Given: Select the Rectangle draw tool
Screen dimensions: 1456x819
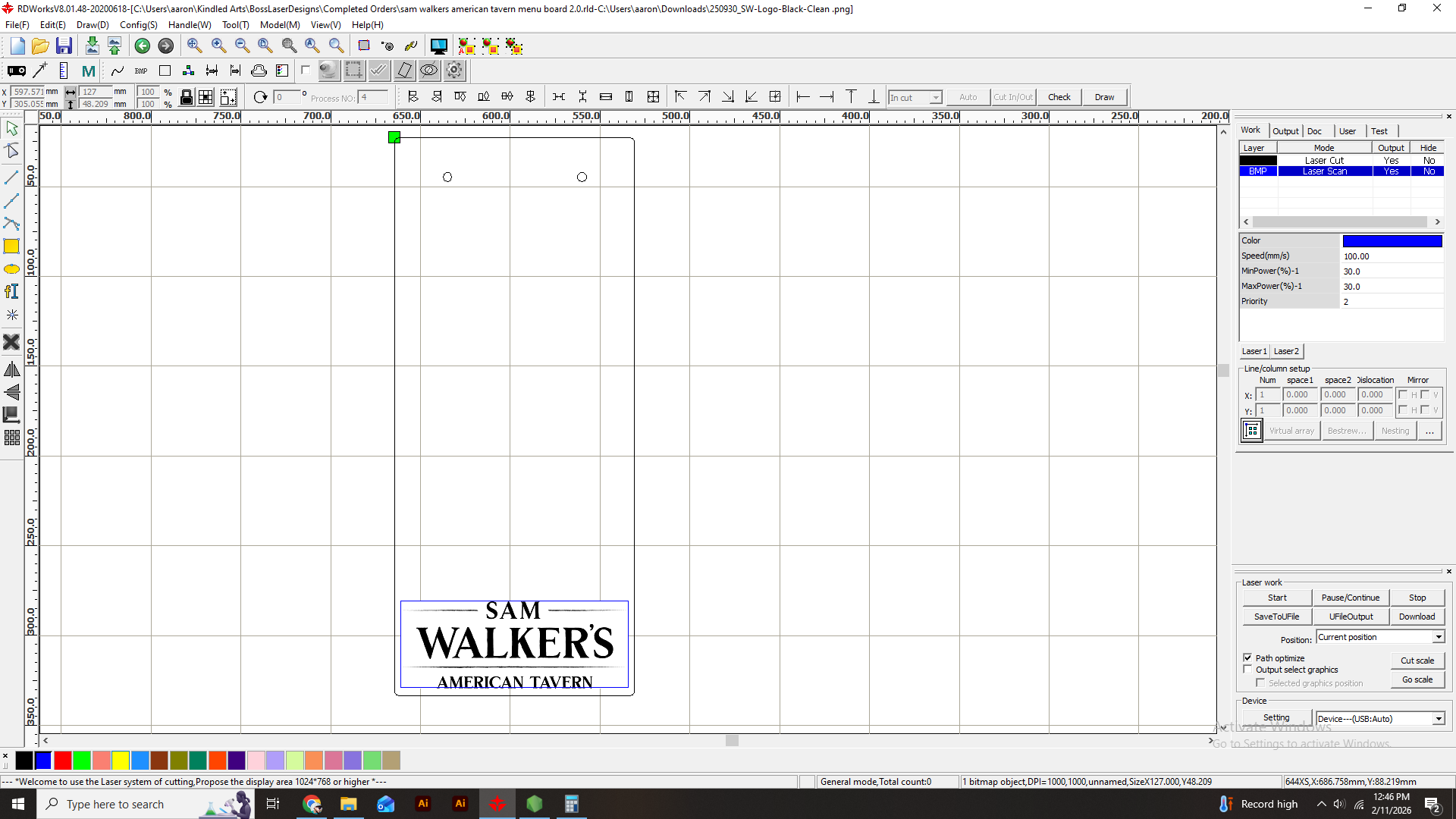Looking at the screenshot, I should (11, 246).
